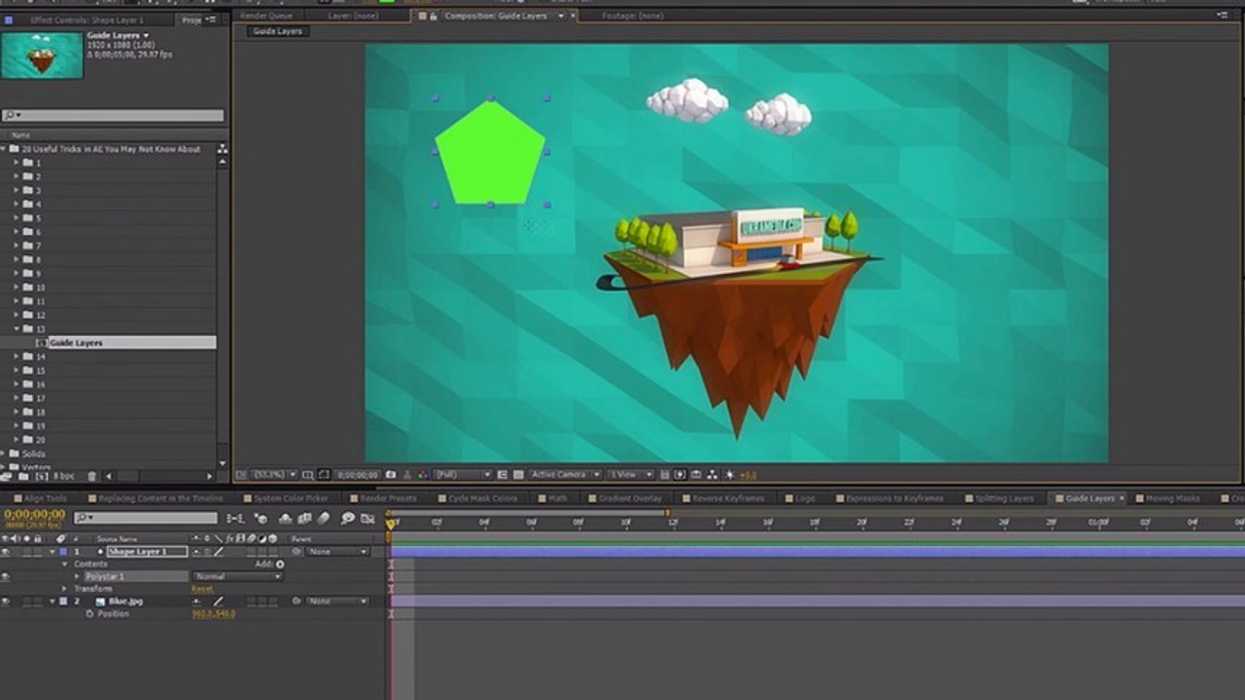Click the Add contents circular button
The height and width of the screenshot is (700, 1245).
[280, 564]
